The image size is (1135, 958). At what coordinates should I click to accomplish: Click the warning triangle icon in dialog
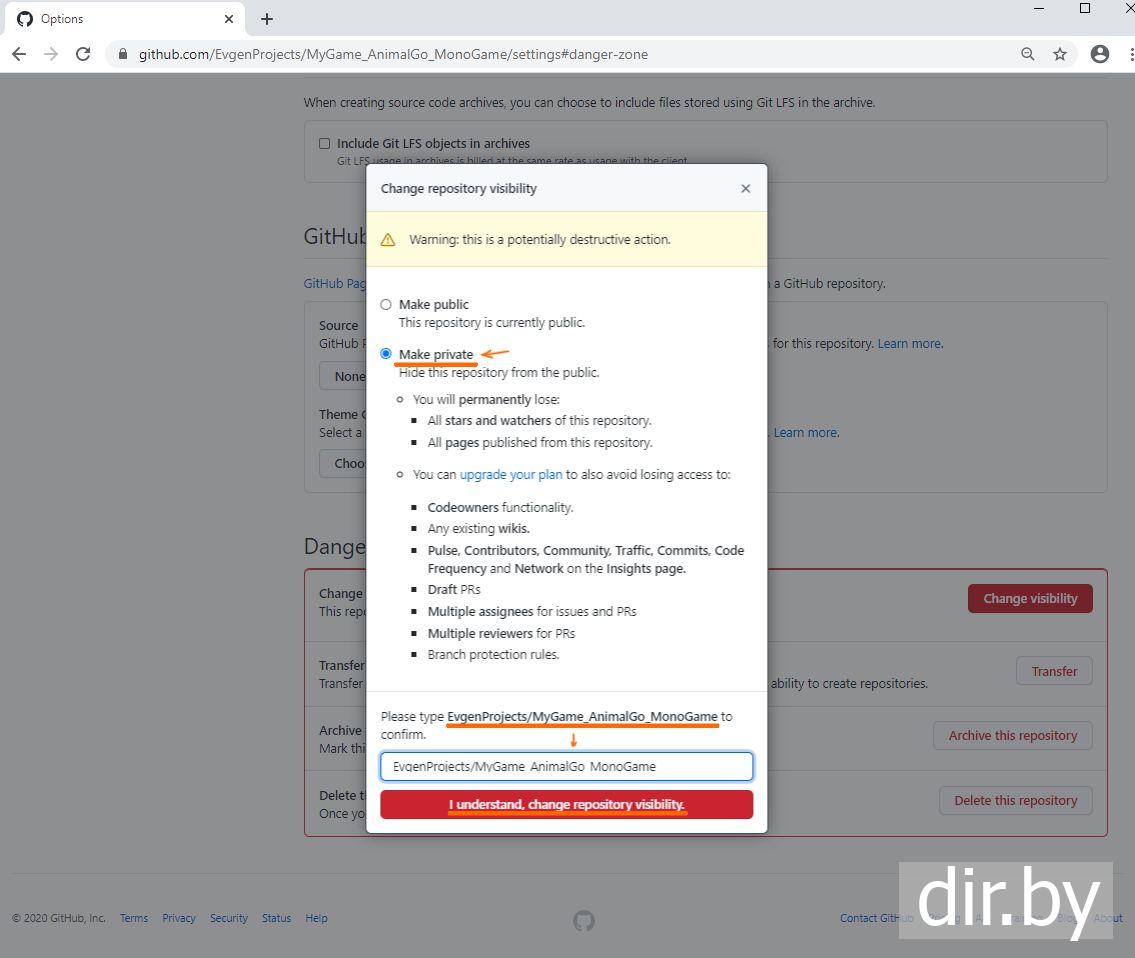click(388, 240)
